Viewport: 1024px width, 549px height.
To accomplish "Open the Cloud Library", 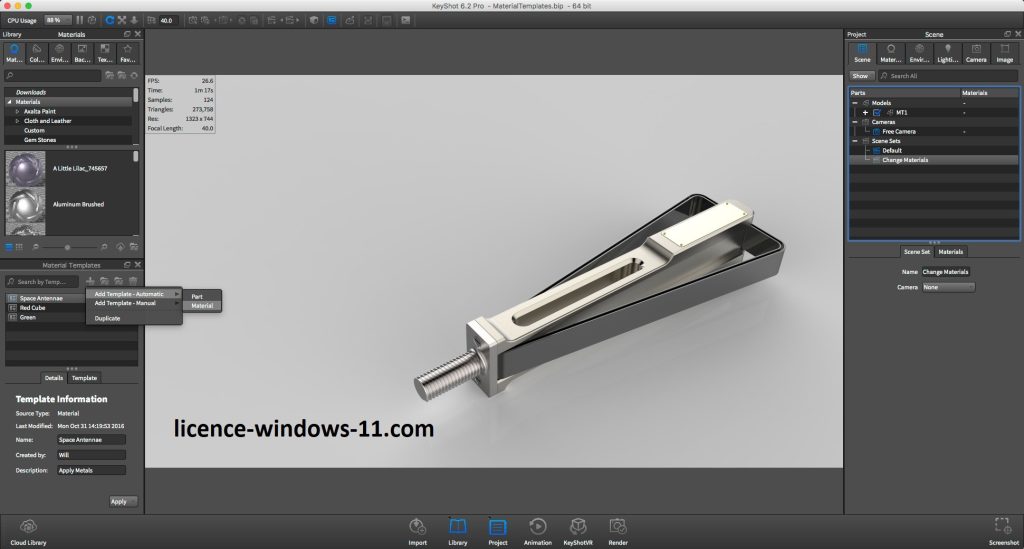I will pyautogui.click(x=29, y=529).
